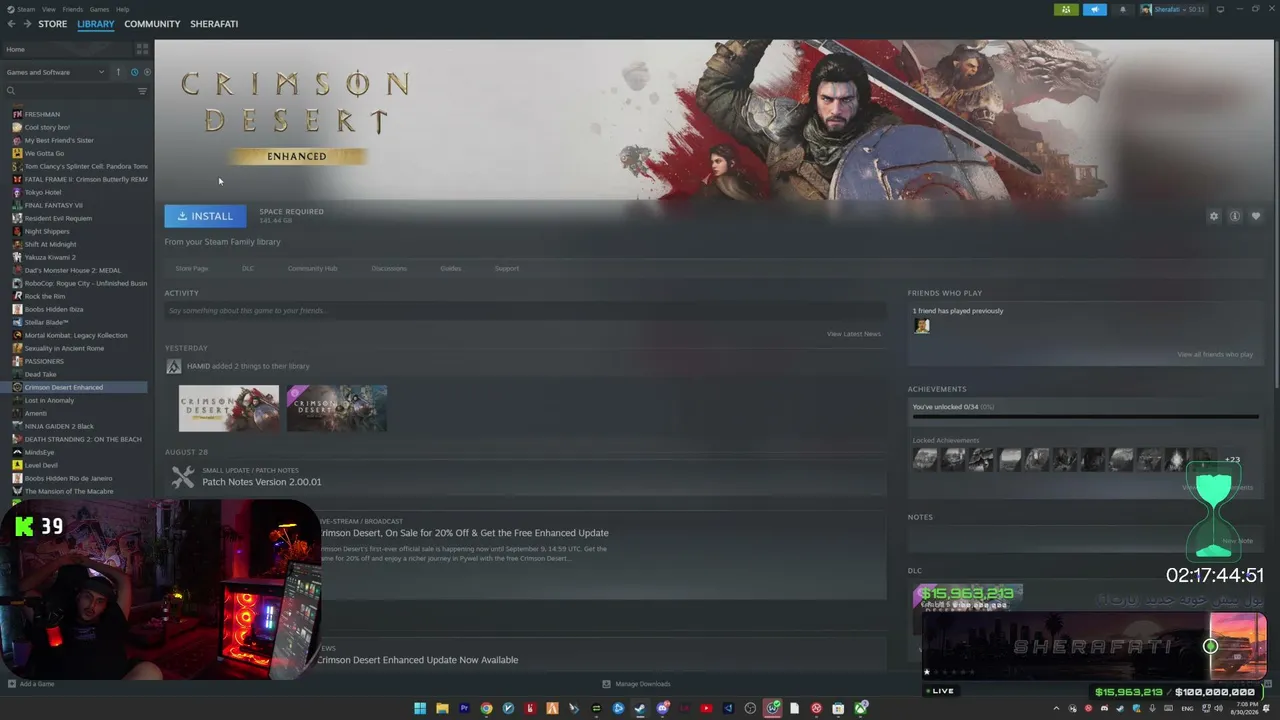This screenshot has height=720, width=1280.
Task: Enter Big Picture mode via monitor icon
Action: pyautogui.click(x=1220, y=9)
